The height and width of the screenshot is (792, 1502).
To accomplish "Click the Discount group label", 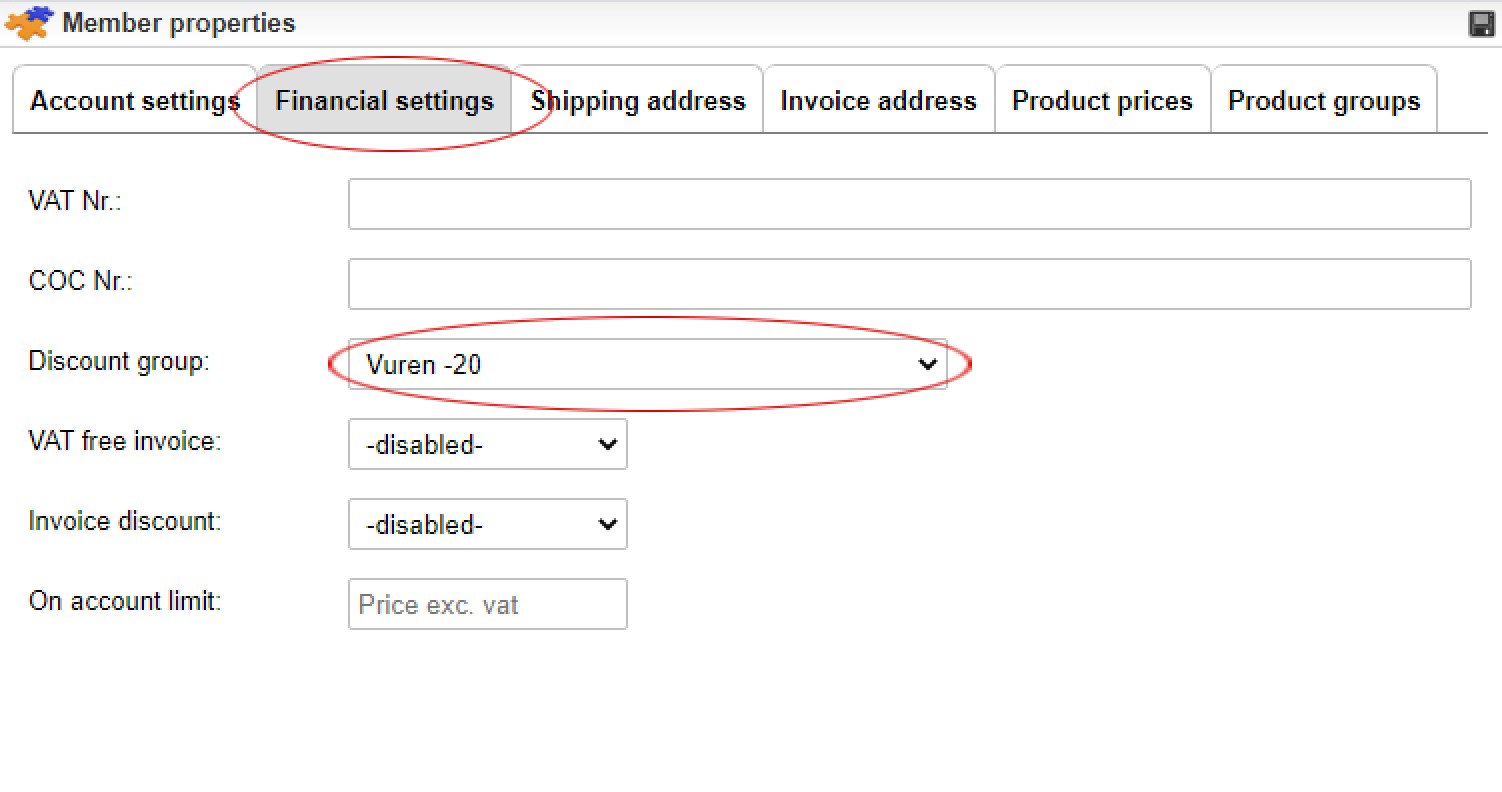I will [118, 361].
